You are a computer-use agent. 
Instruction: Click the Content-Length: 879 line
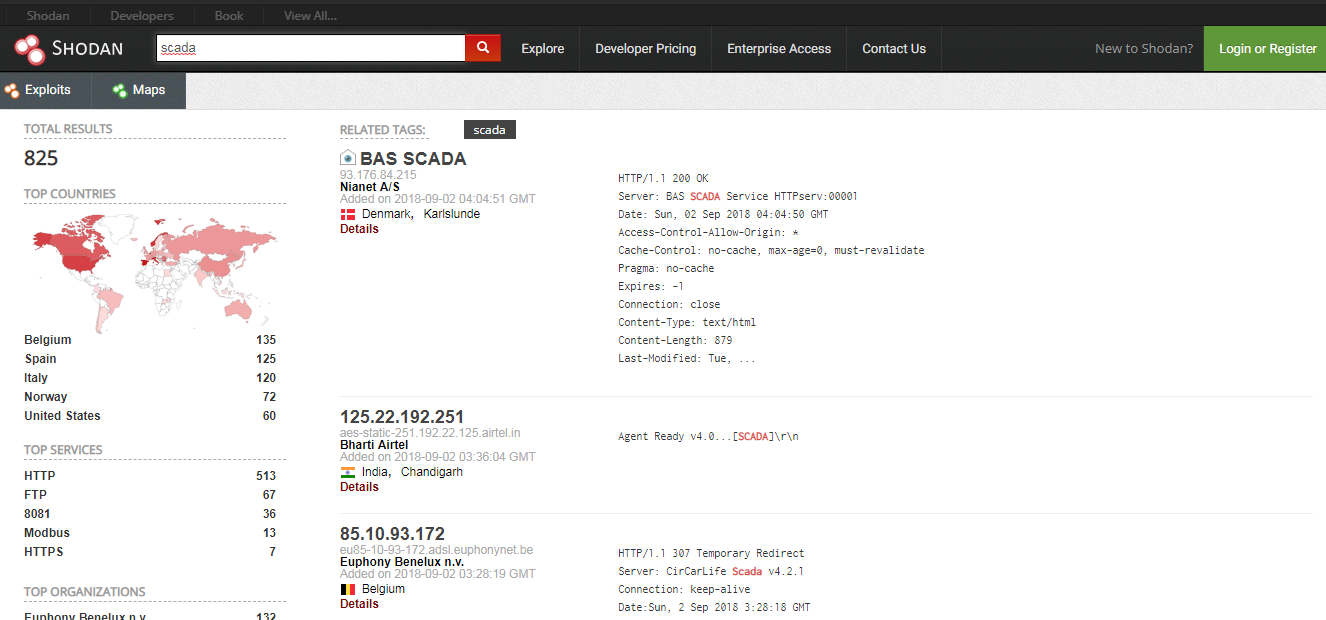[675, 340]
